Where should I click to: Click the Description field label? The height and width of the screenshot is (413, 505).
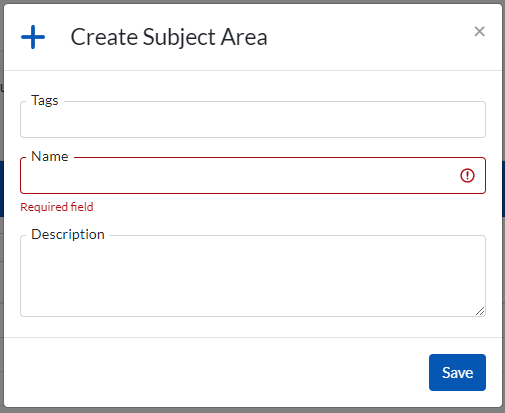coord(68,234)
